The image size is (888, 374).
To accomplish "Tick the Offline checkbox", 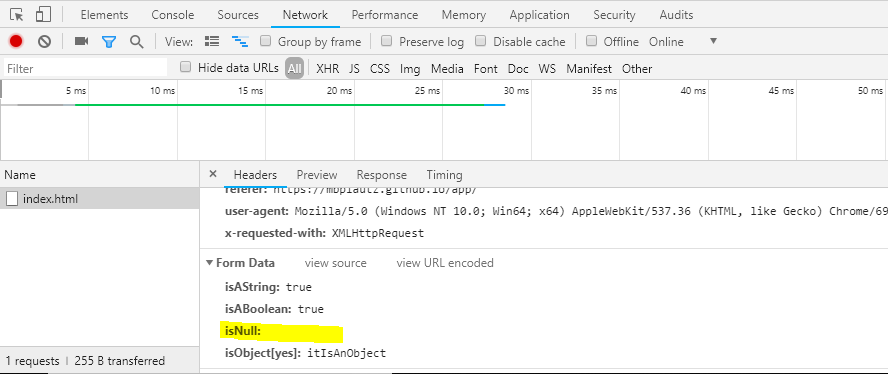I will point(591,41).
